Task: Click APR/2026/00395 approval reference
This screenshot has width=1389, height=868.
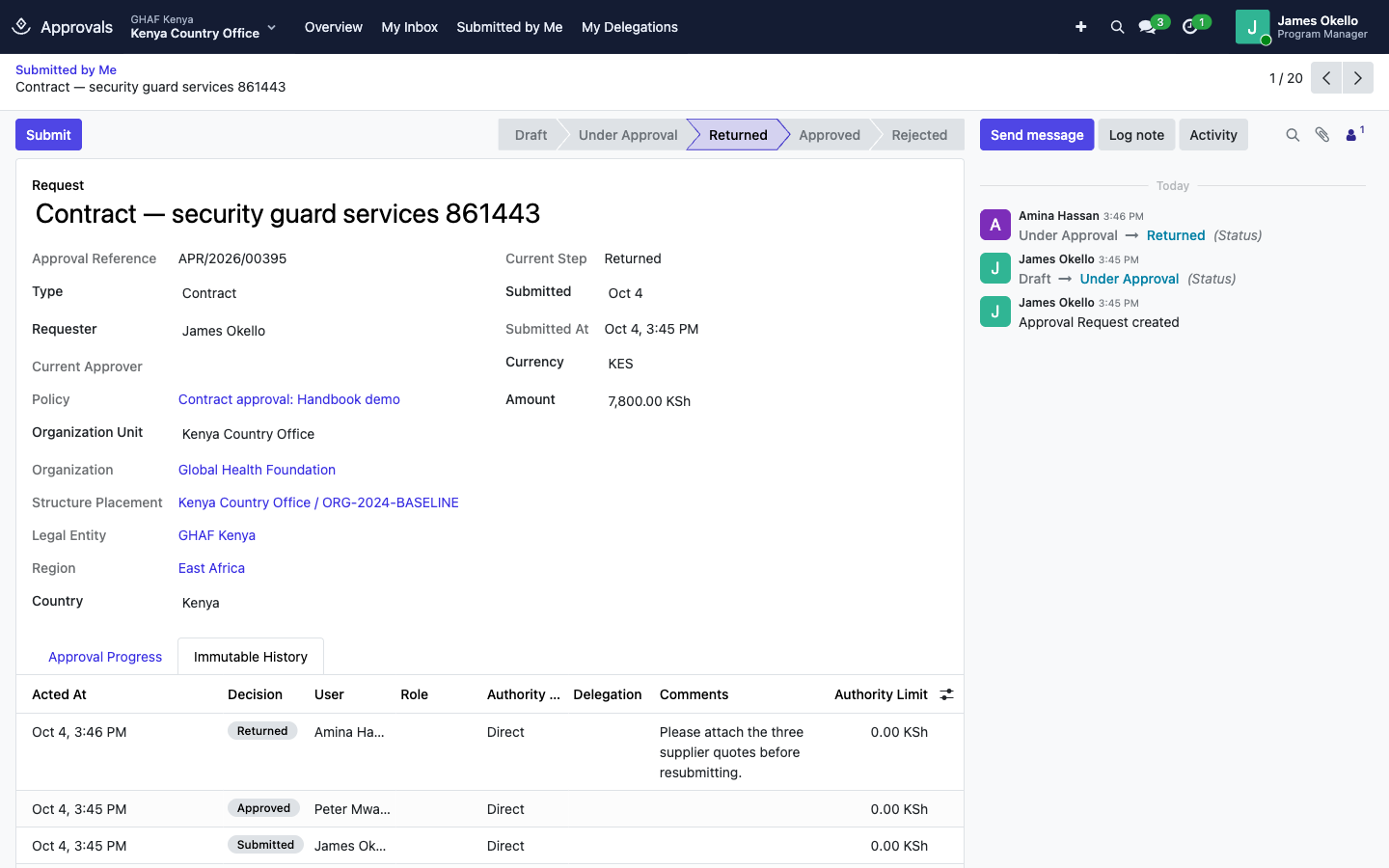Action: click(232, 258)
